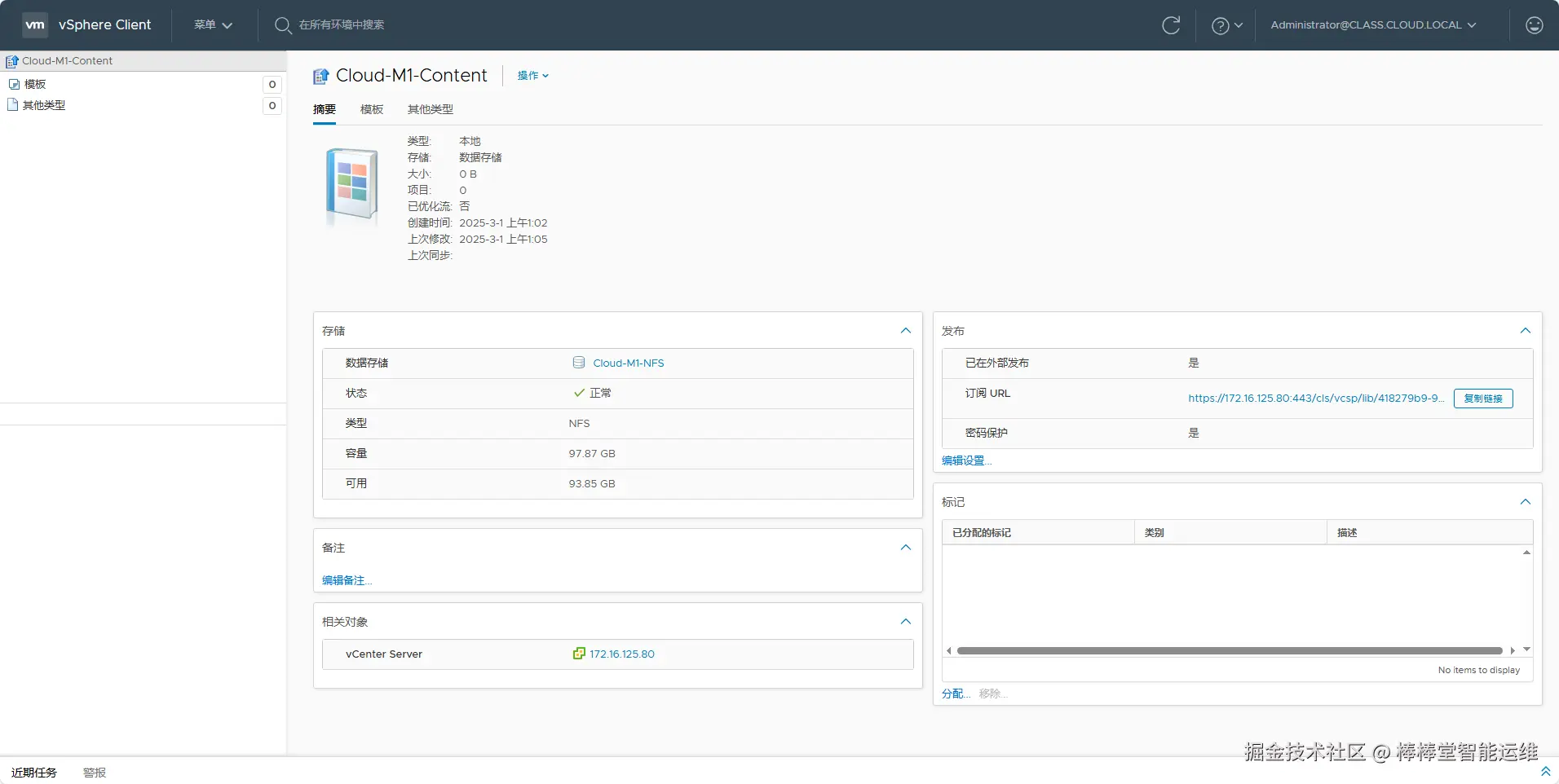The image size is (1559, 784).
Task: Click the global search magnifier icon
Action: (283, 25)
